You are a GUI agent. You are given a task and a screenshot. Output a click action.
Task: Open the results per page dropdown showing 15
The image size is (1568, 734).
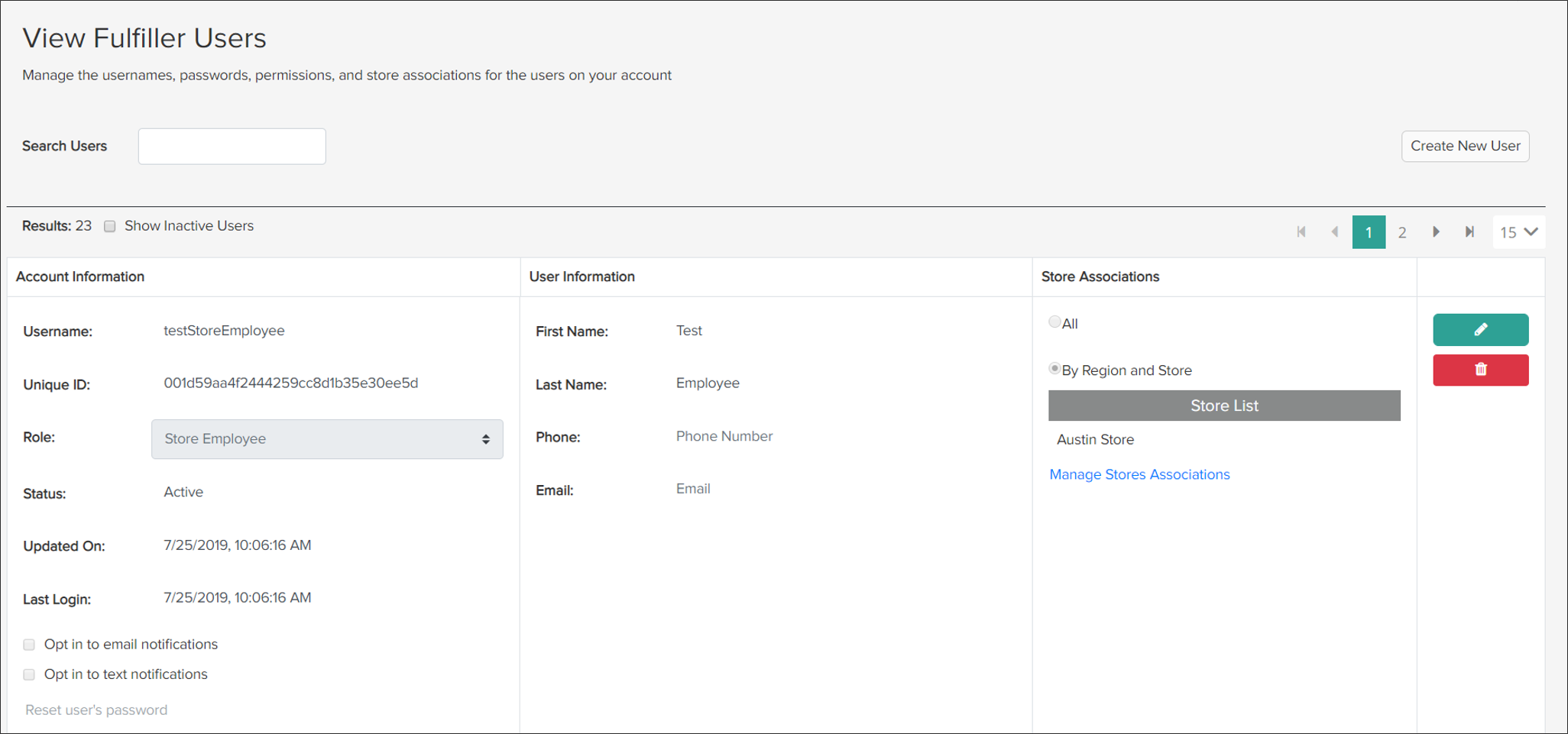tap(1518, 231)
